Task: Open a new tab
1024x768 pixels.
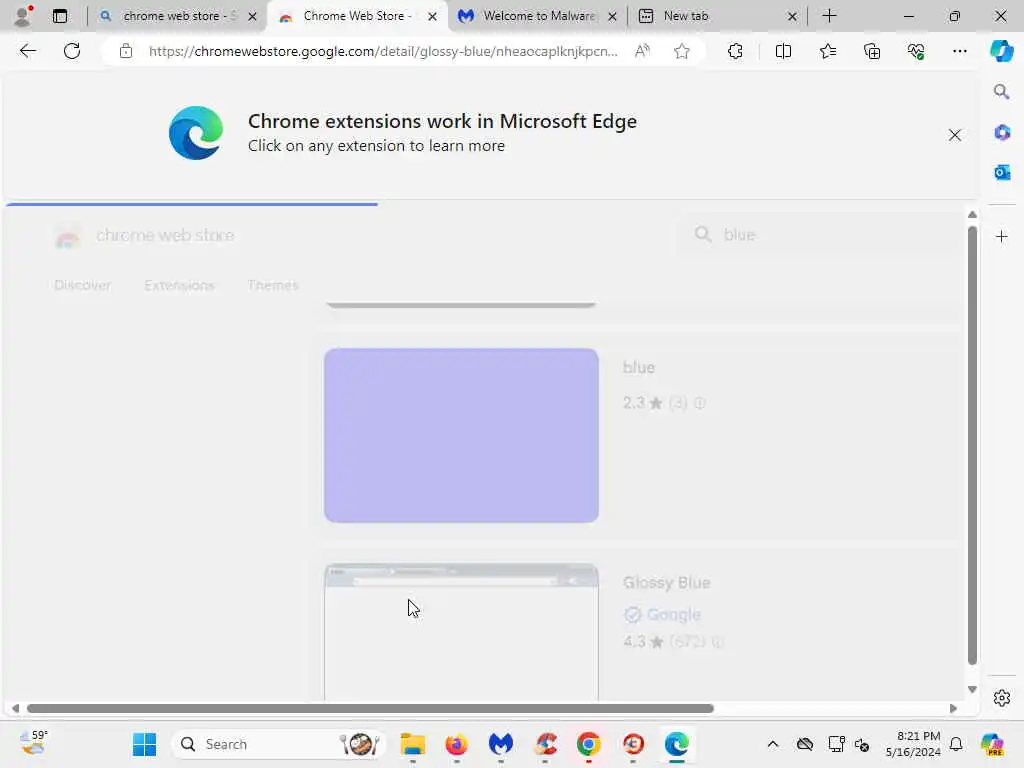Action: coord(829,16)
